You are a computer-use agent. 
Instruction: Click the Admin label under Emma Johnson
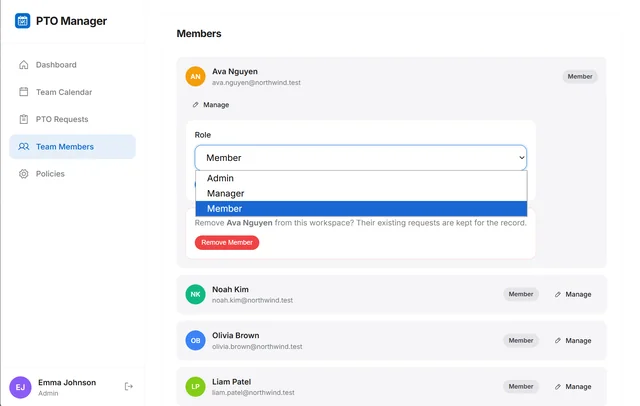[48, 393]
